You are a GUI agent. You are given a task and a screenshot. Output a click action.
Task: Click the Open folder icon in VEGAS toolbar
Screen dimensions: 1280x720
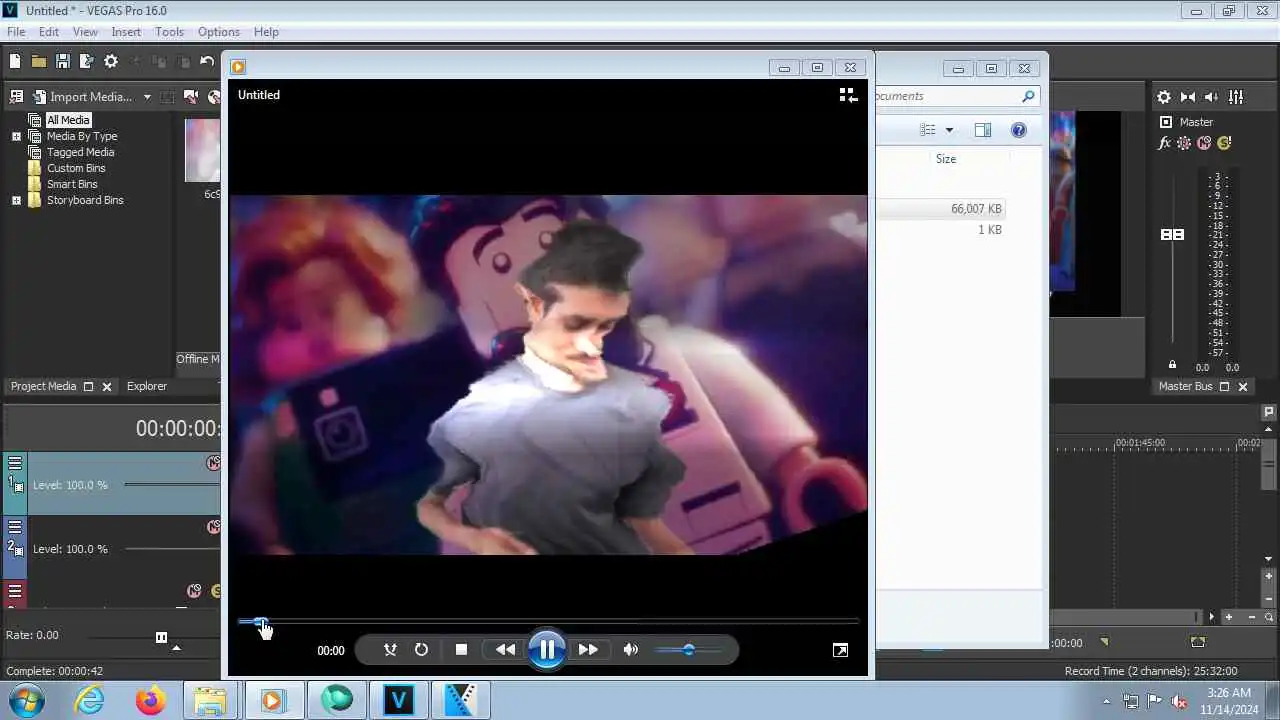coord(38,61)
